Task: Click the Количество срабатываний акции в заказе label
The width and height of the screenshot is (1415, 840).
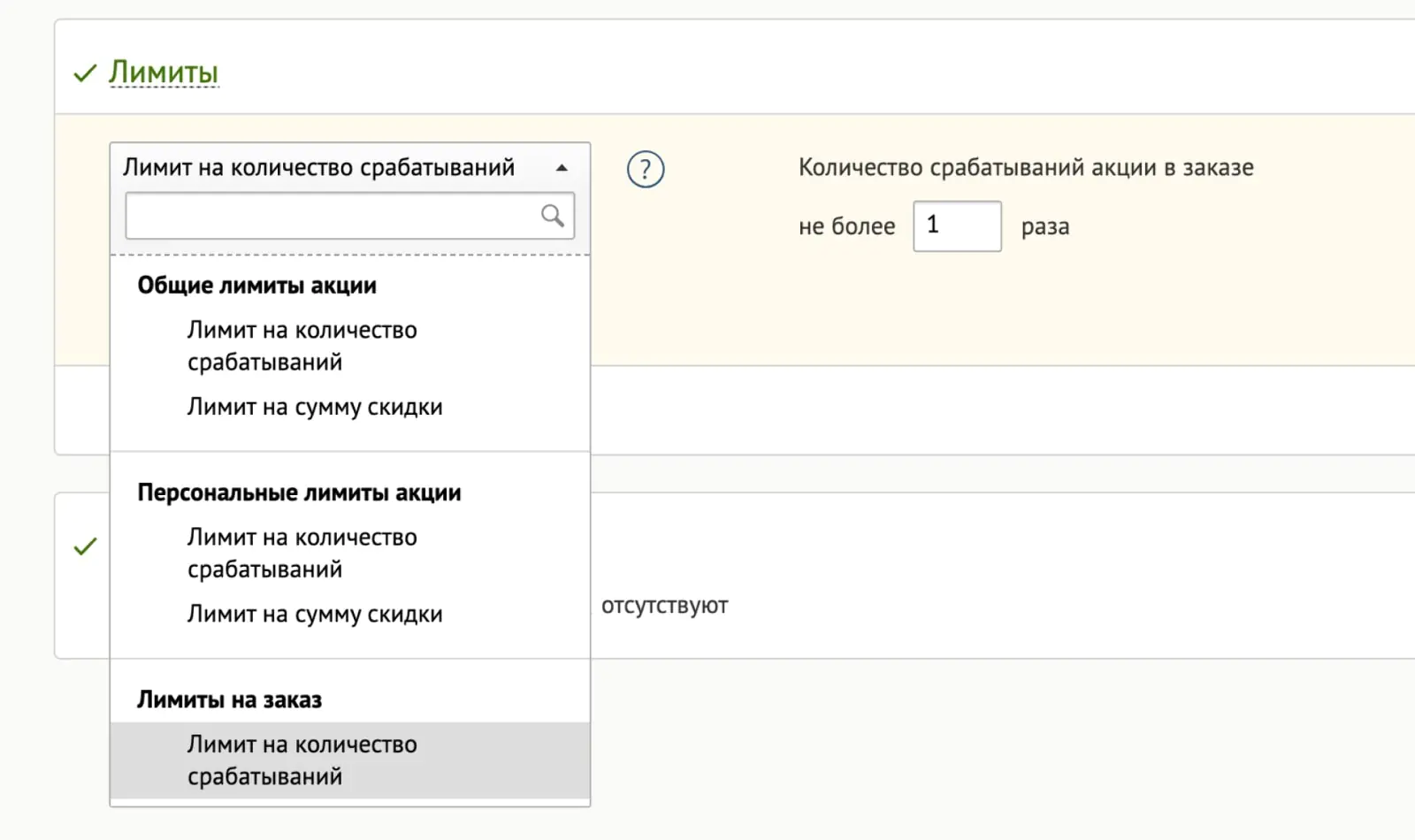Action: (1026, 167)
